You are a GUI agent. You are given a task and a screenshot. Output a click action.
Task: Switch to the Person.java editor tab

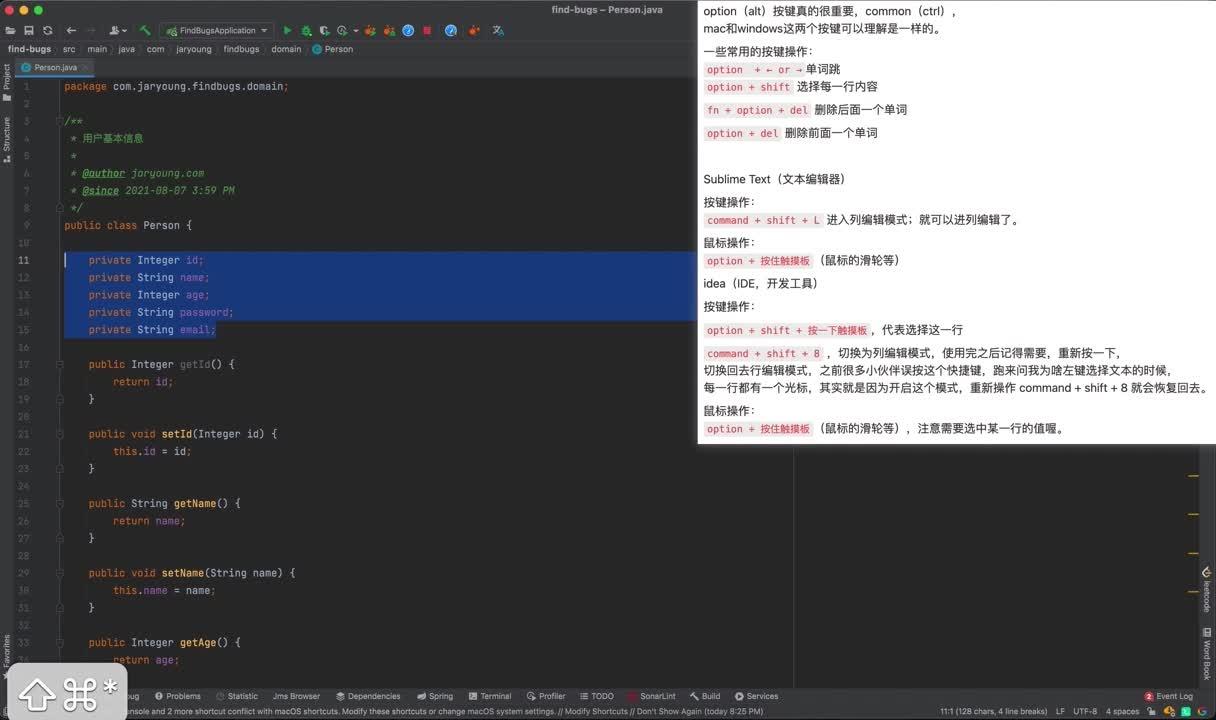[x=56, y=66]
